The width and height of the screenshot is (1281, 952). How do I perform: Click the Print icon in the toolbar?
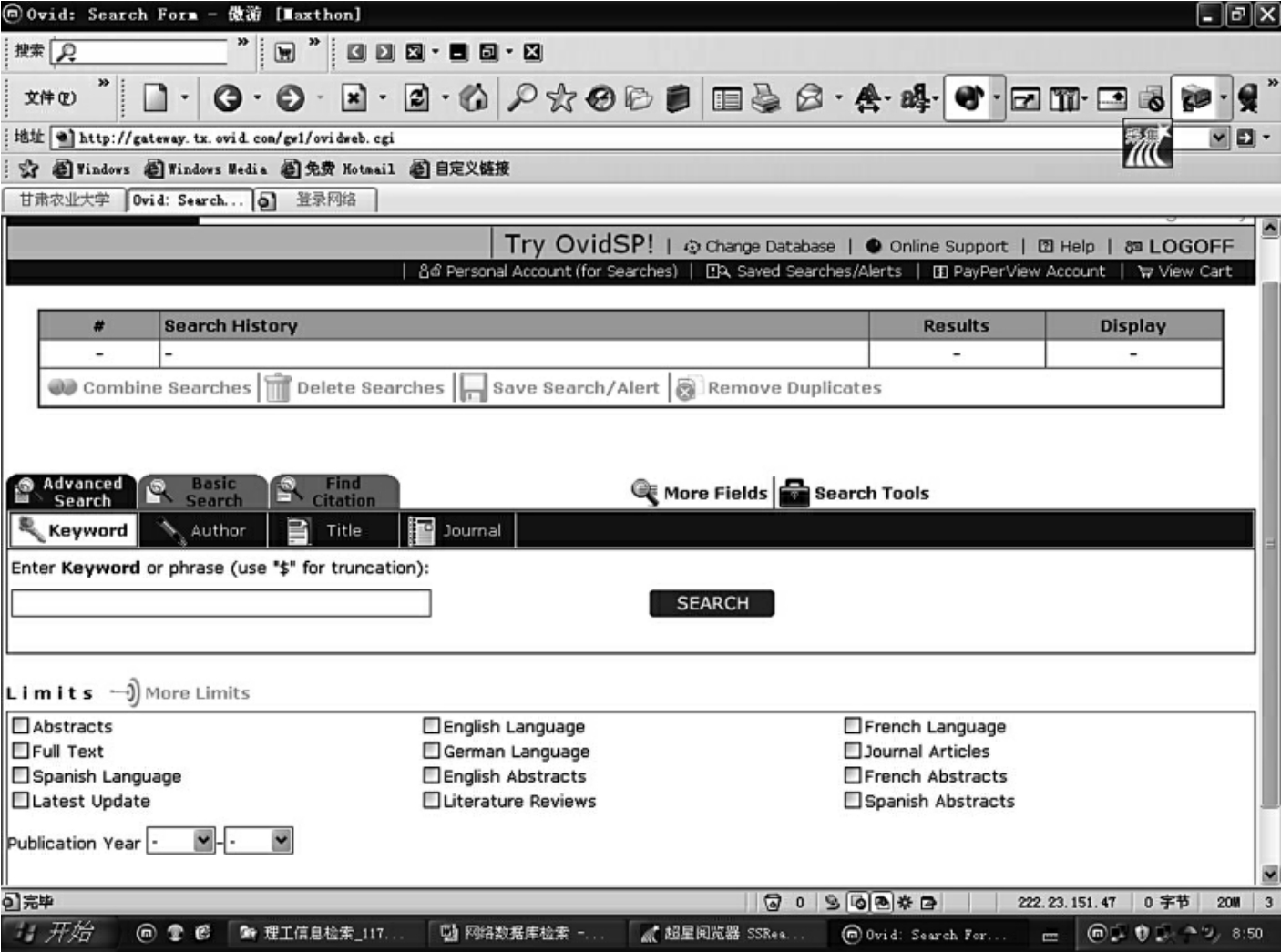coord(766,97)
